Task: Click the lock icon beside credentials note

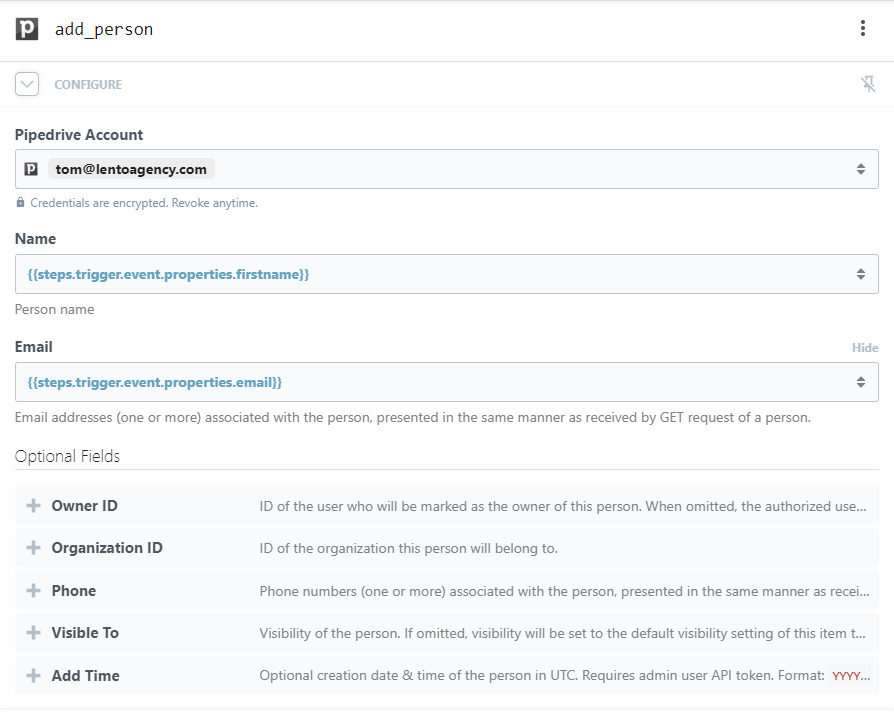Action: [21, 202]
